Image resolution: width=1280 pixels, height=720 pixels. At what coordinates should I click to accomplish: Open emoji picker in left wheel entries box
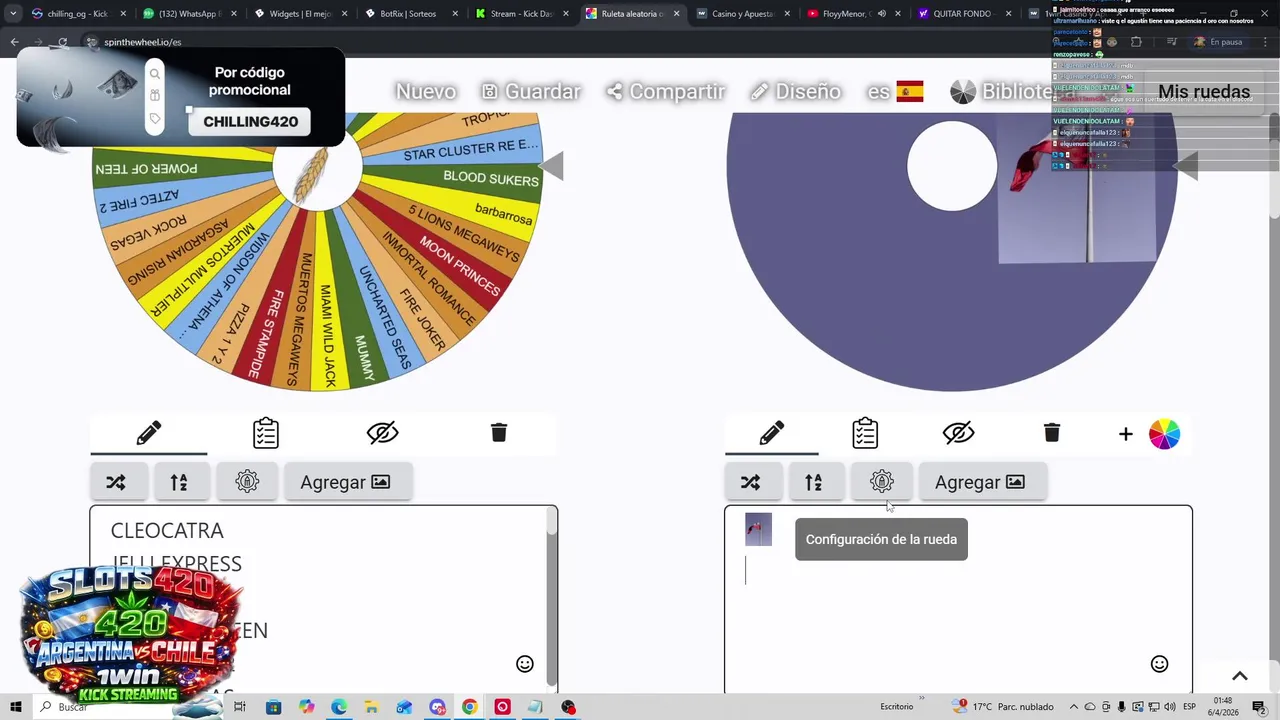point(525,664)
